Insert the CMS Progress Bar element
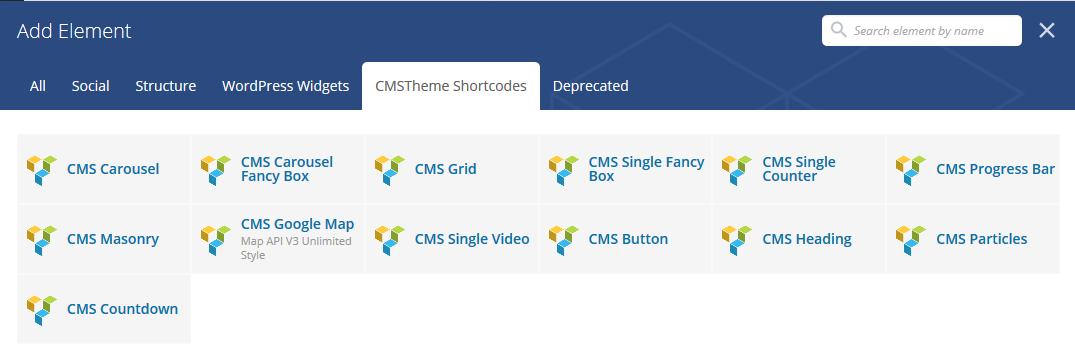1075x361 pixels. coord(973,169)
